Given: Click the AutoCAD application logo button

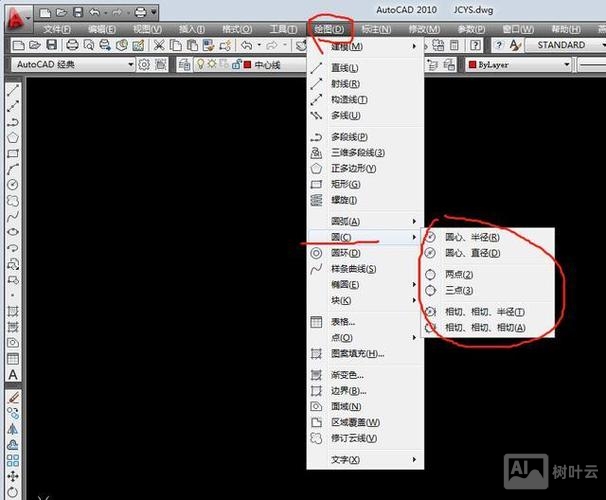Looking at the screenshot, I should click(14, 14).
